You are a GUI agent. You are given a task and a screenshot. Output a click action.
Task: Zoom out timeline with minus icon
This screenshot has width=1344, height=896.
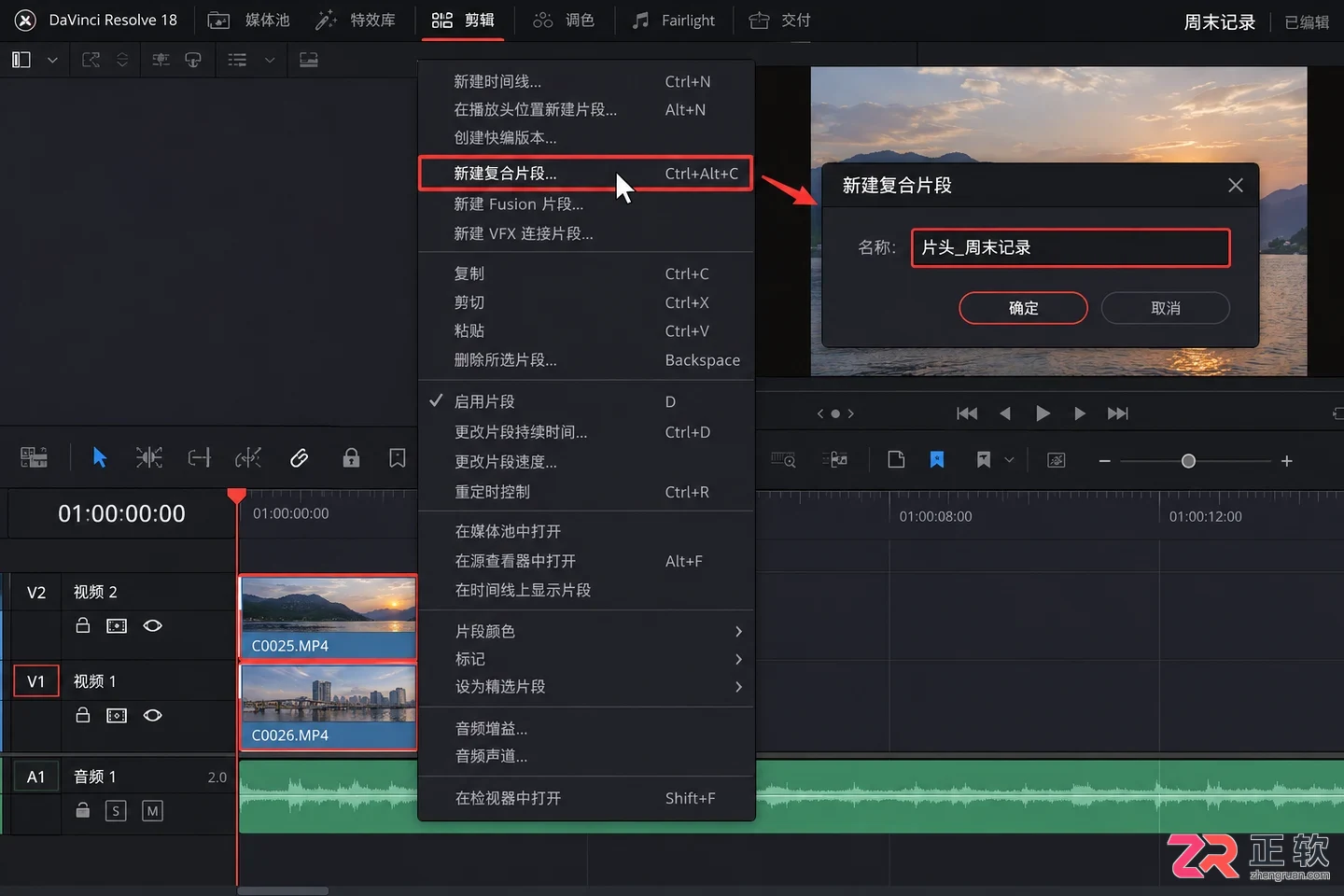(1105, 461)
